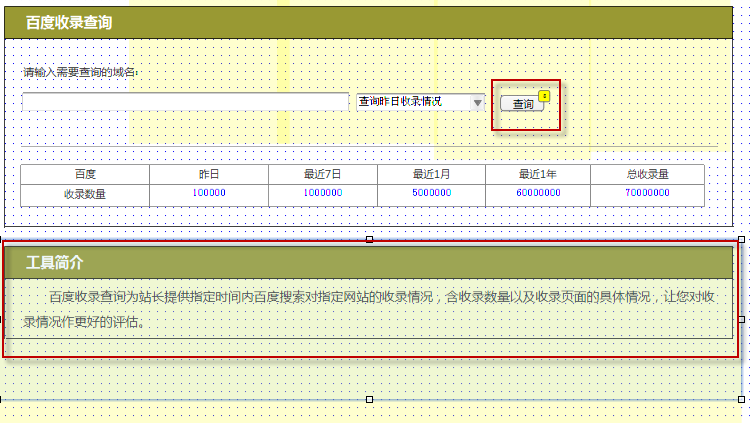Click the domain name input field
Screen dimensions: 750x423
[185, 102]
